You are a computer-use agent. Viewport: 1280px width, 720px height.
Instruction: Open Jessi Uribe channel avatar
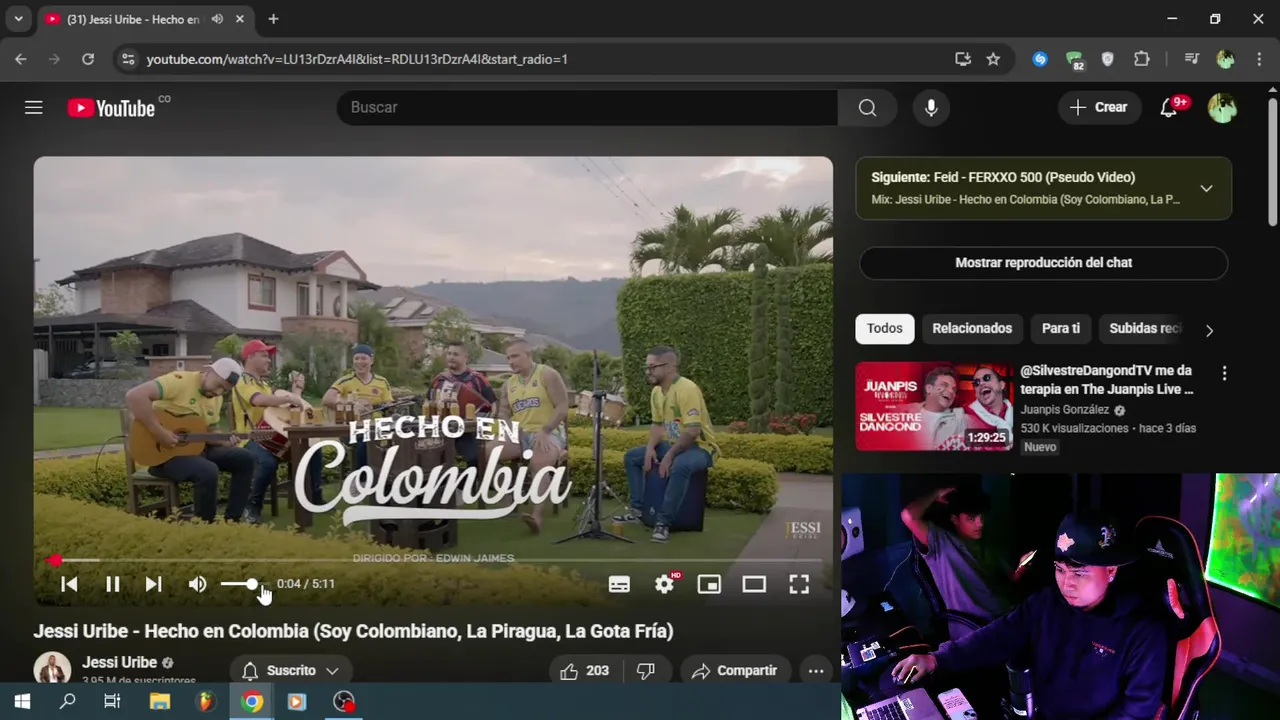pos(52,669)
